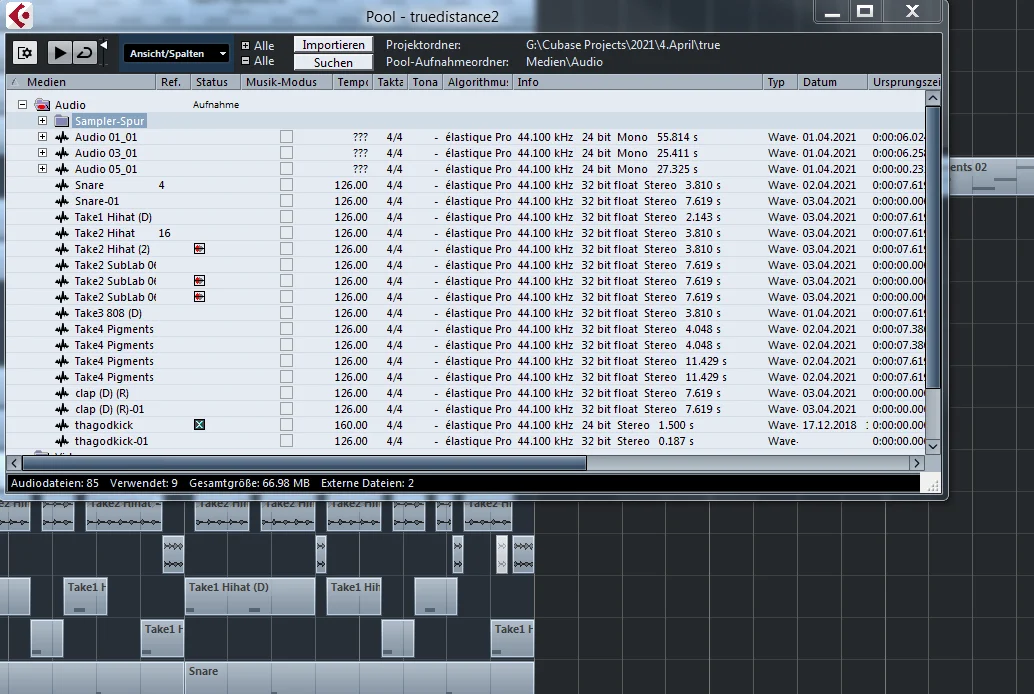
Task: Enable Musik-Modus for Take3 808 (D)
Action: [286, 313]
